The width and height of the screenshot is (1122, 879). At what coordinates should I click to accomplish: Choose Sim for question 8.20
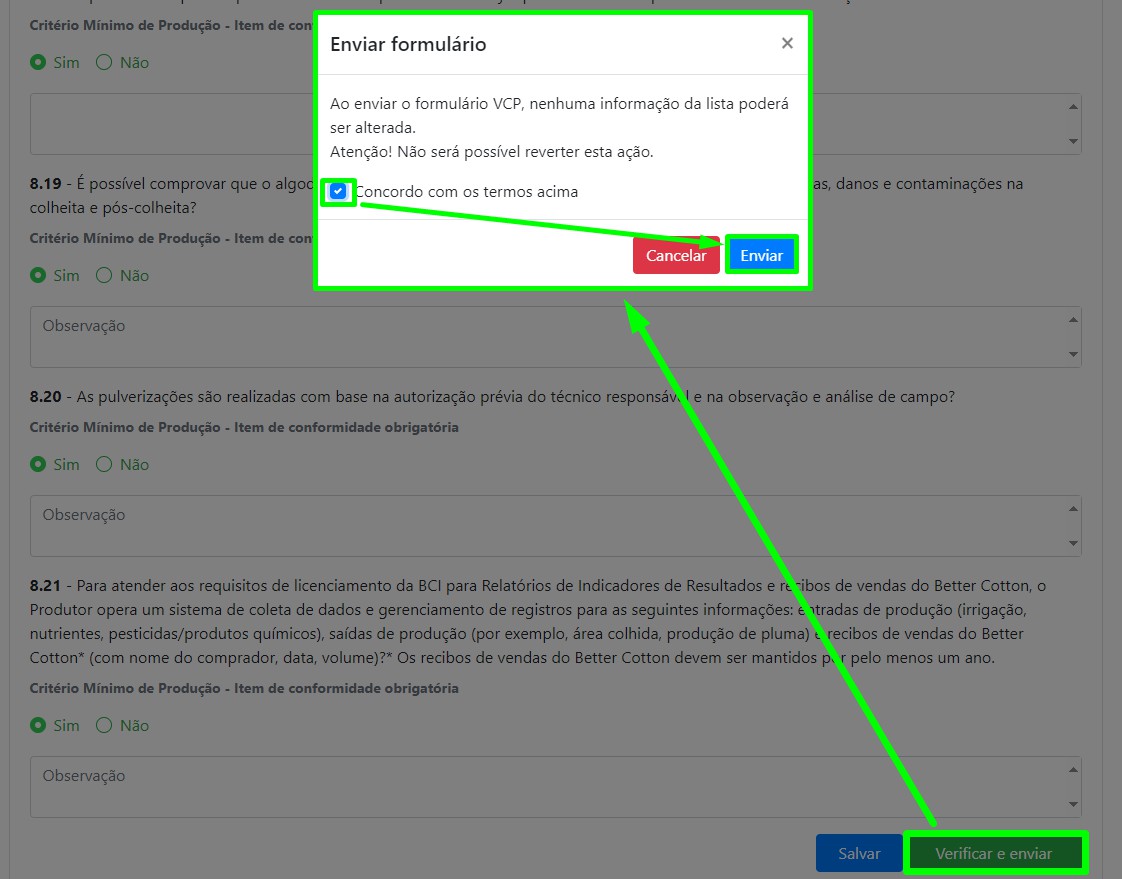pyautogui.click(x=38, y=464)
